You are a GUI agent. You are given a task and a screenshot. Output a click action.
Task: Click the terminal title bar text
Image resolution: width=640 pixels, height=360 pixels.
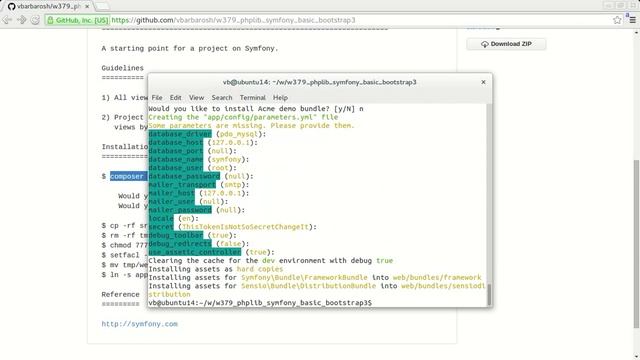click(x=320, y=82)
